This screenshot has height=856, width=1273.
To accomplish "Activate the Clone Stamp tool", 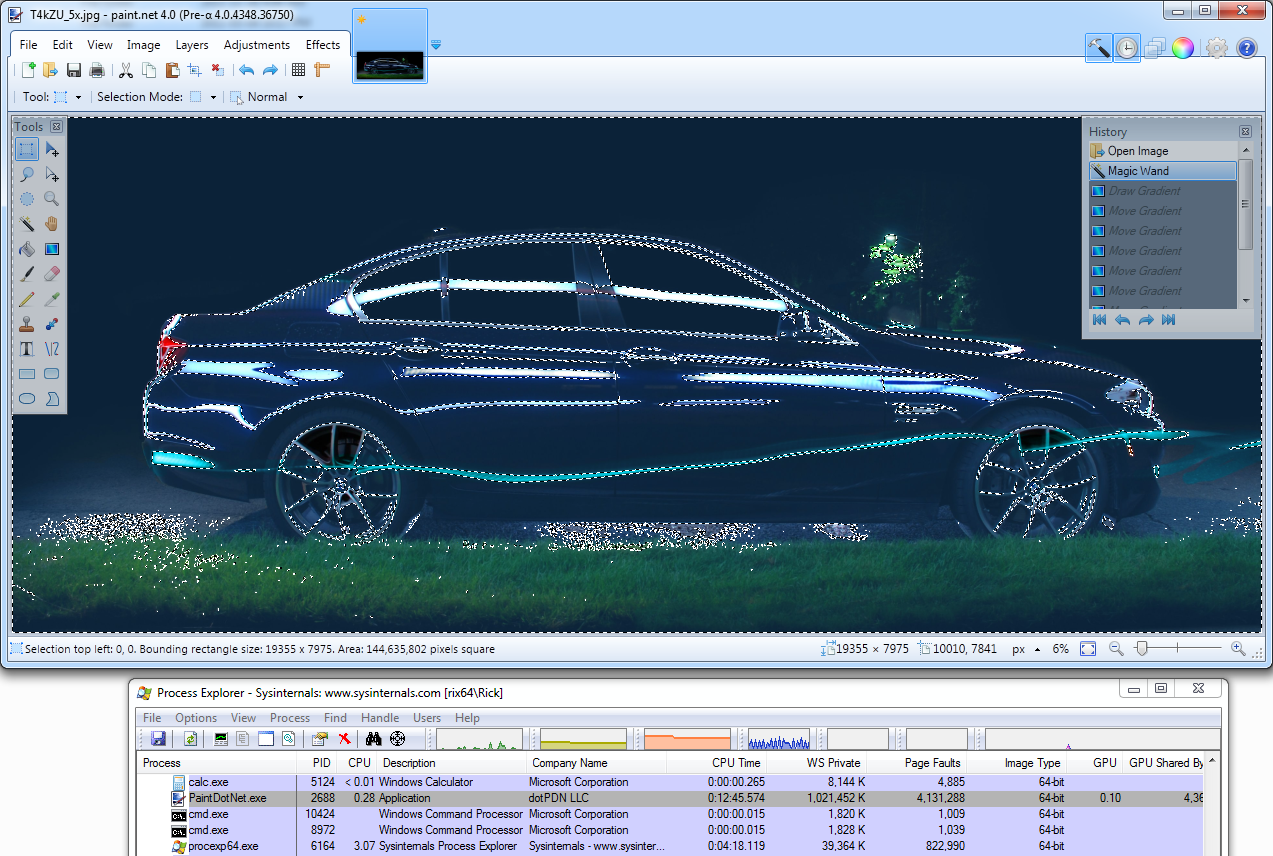I will [27, 324].
